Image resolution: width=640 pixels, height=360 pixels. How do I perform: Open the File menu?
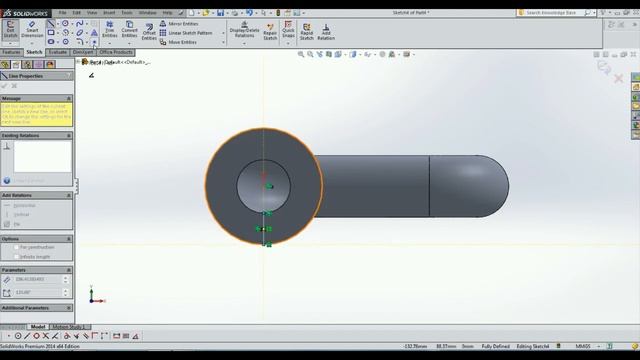pyautogui.click(x=62, y=13)
